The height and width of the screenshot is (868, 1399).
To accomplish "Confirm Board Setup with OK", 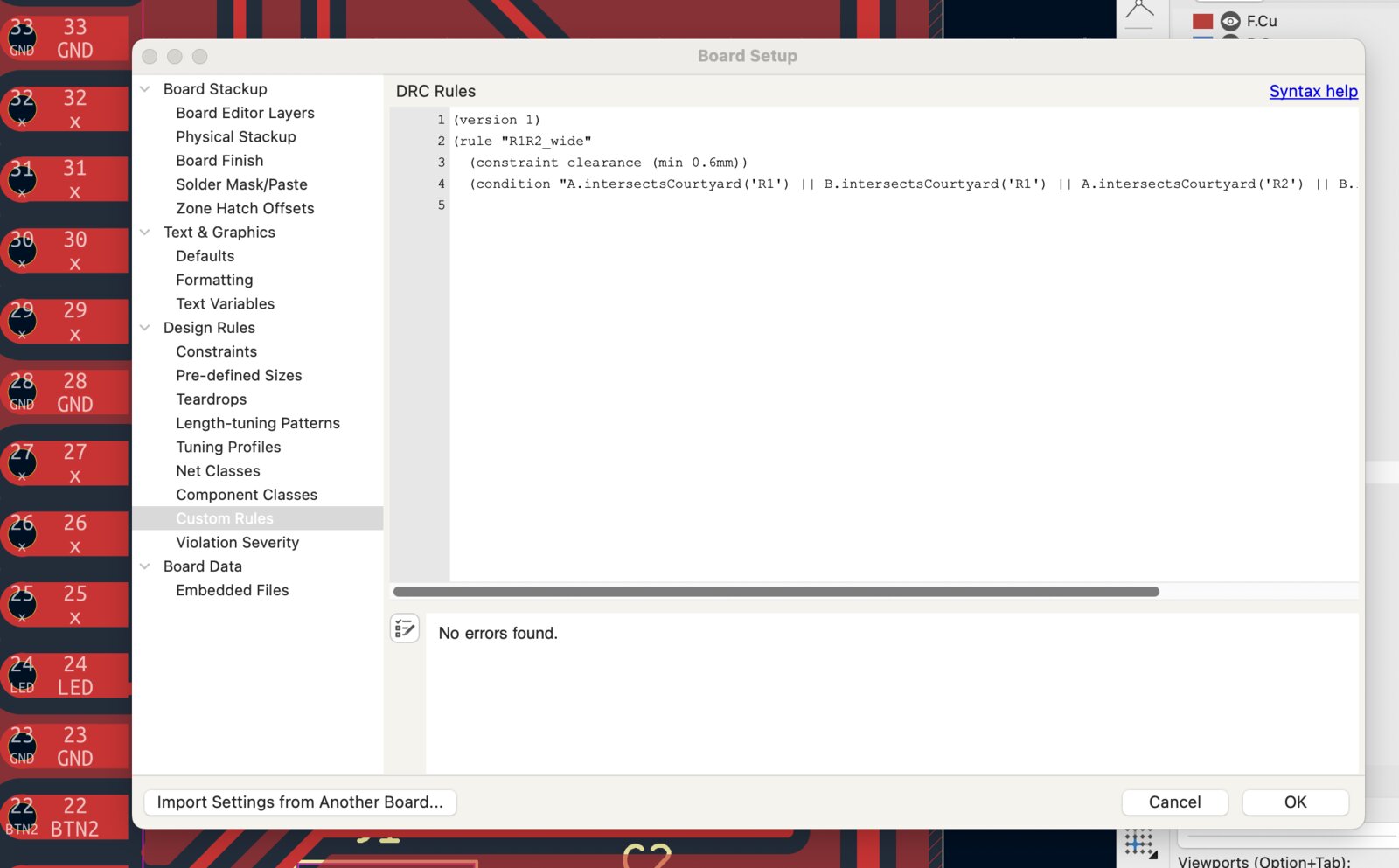I will (x=1295, y=802).
